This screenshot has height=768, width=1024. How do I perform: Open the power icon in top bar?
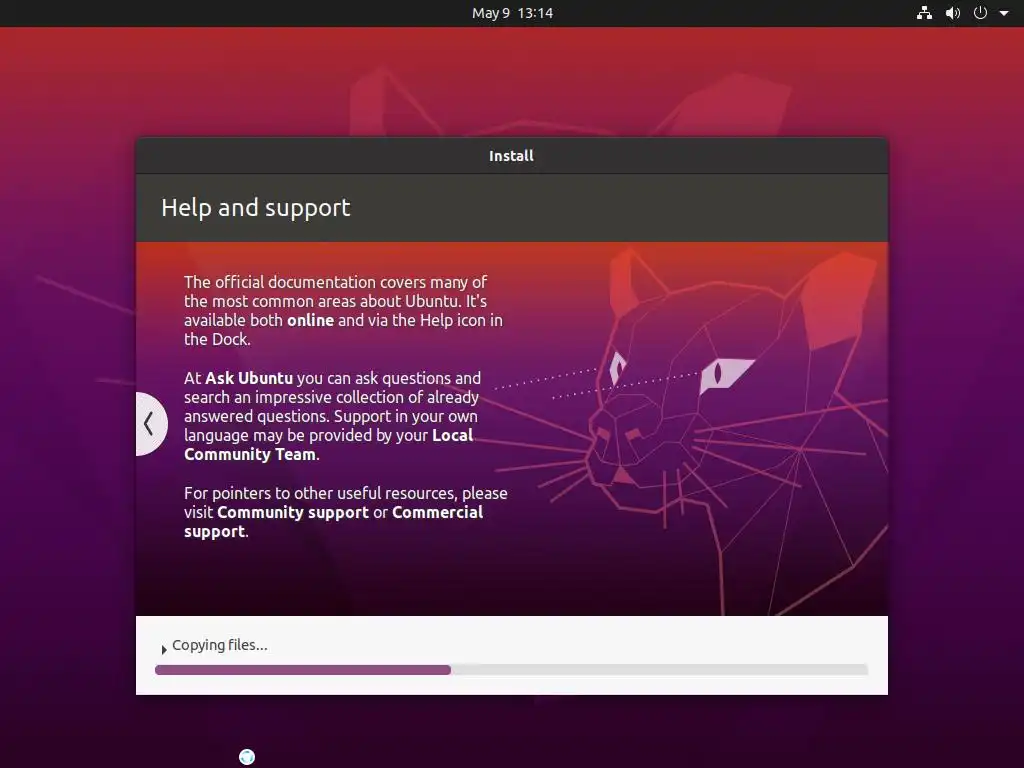tap(980, 13)
